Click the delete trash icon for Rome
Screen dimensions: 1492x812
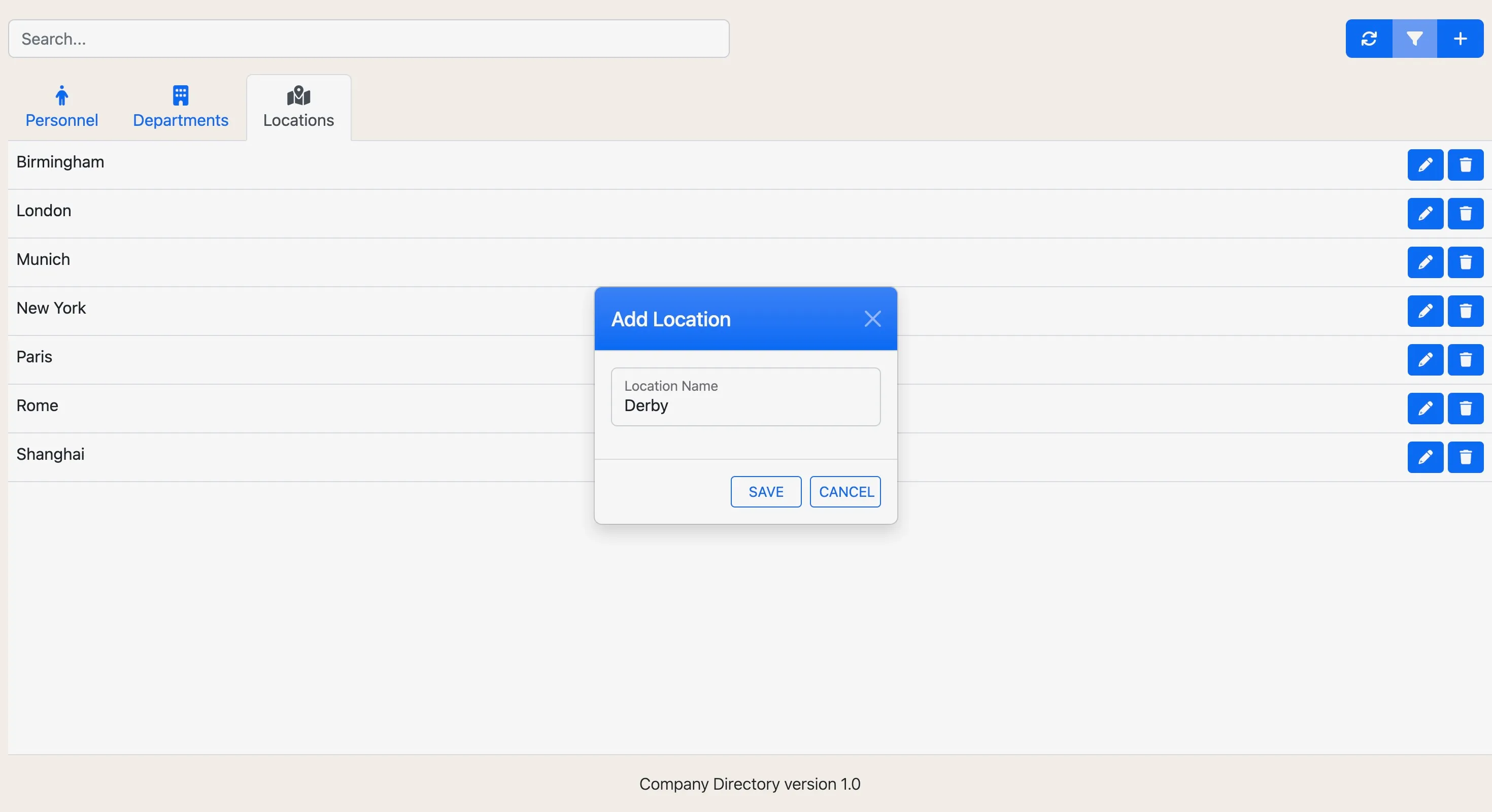1466,409
